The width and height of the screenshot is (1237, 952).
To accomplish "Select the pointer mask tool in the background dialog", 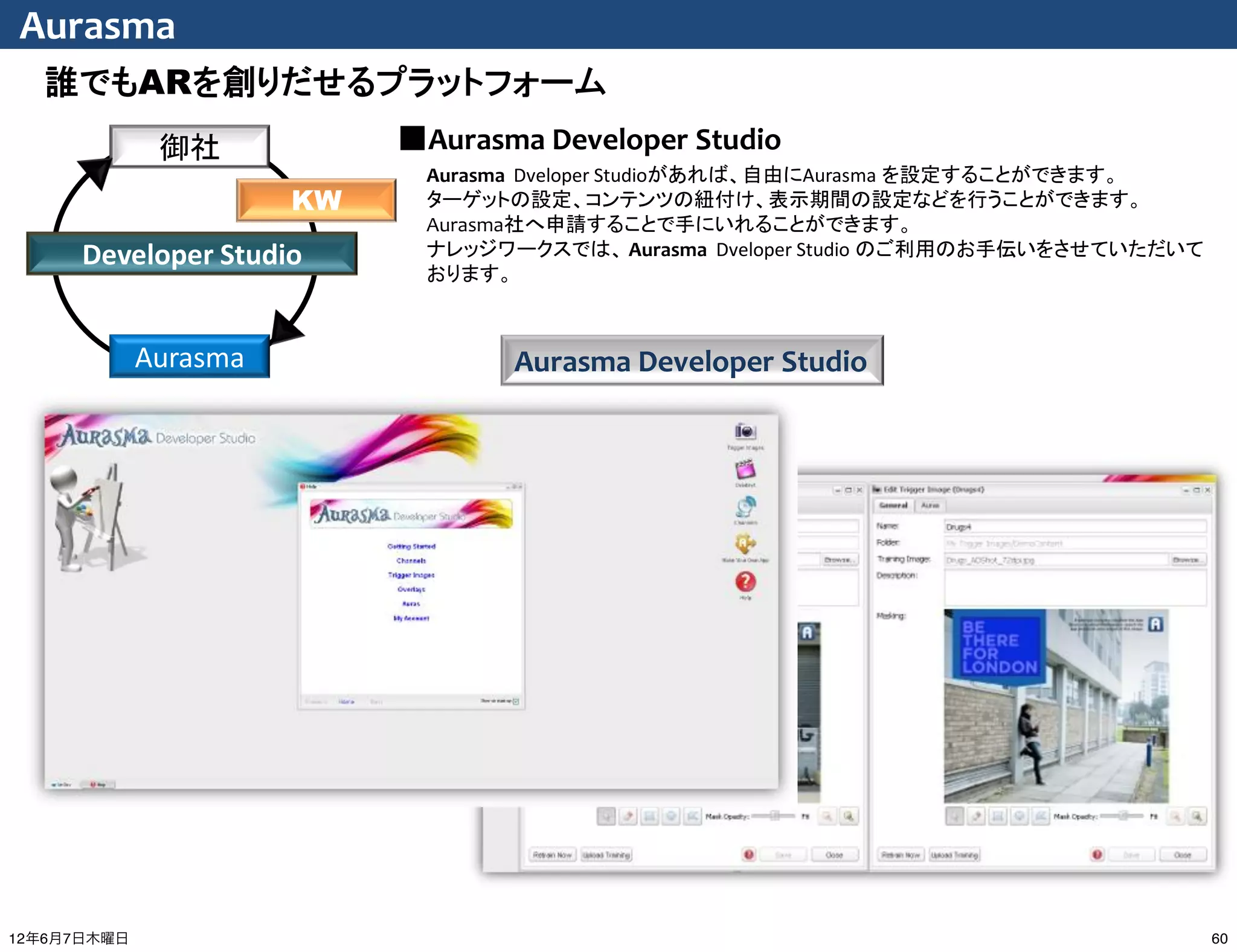I will click(x=606, y=817).
